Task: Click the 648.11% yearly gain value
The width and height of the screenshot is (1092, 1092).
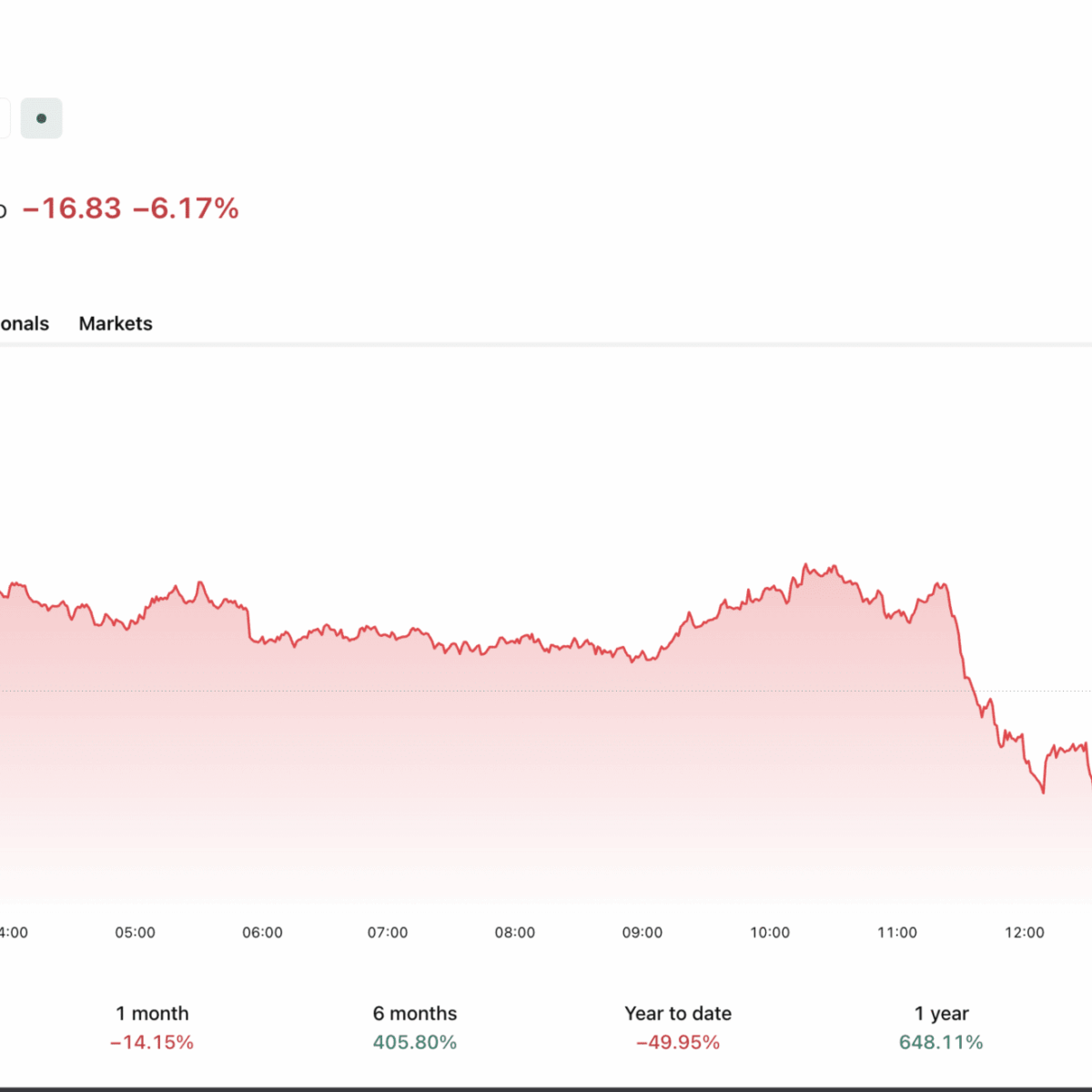Action: coord(941,1043)
